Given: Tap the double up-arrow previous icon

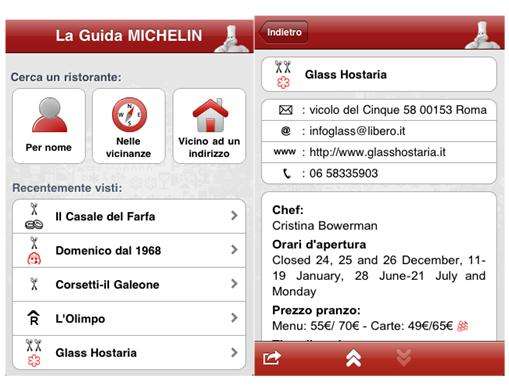Looking at the screenshot, I should point(354,358).
